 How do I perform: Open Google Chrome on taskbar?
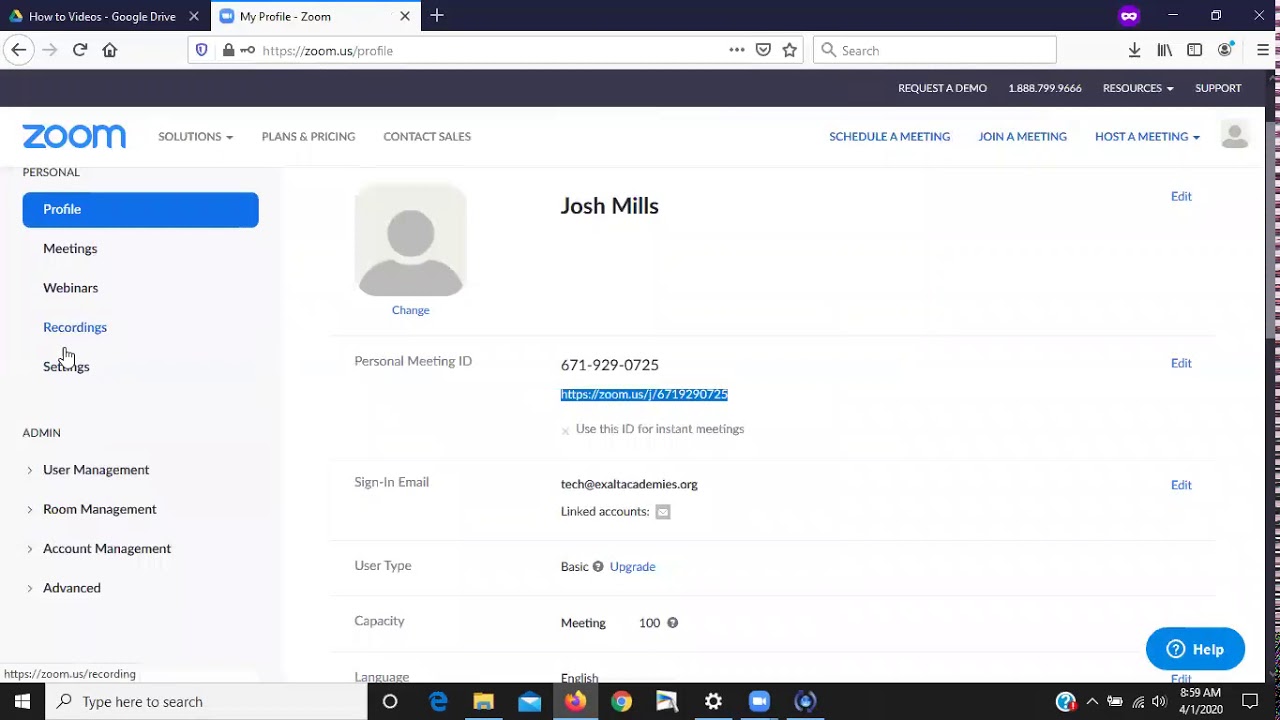tap(621, 701)
